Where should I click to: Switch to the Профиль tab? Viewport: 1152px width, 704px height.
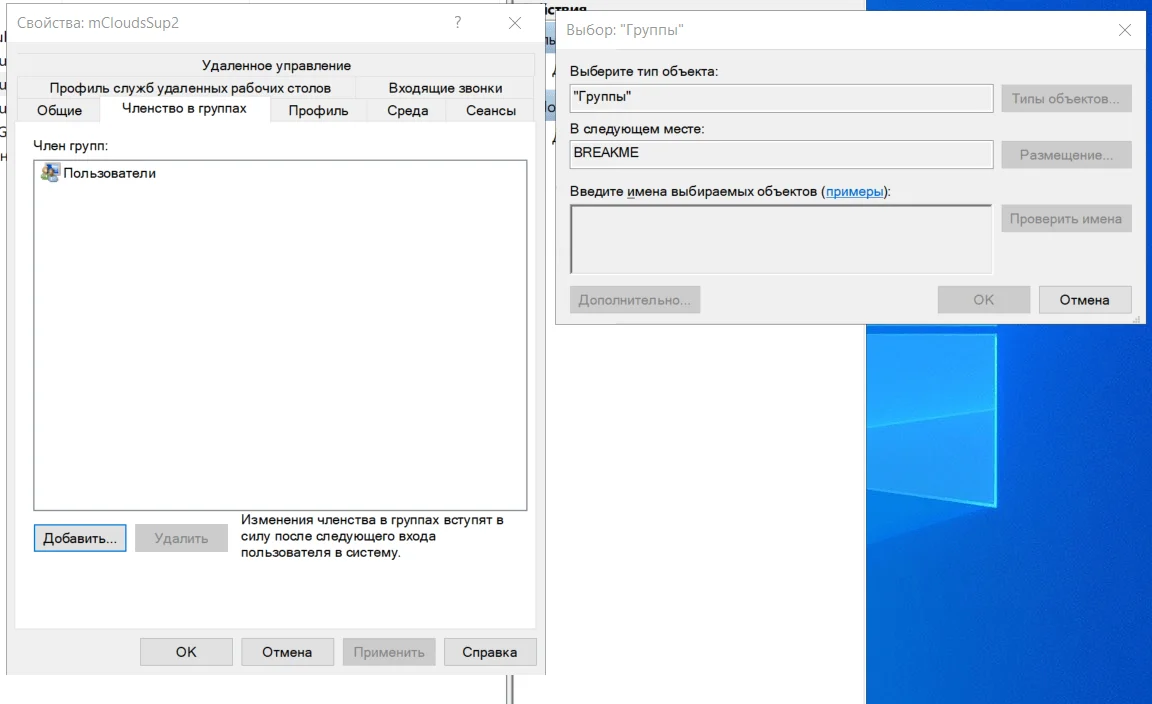(x=318, y=110)
